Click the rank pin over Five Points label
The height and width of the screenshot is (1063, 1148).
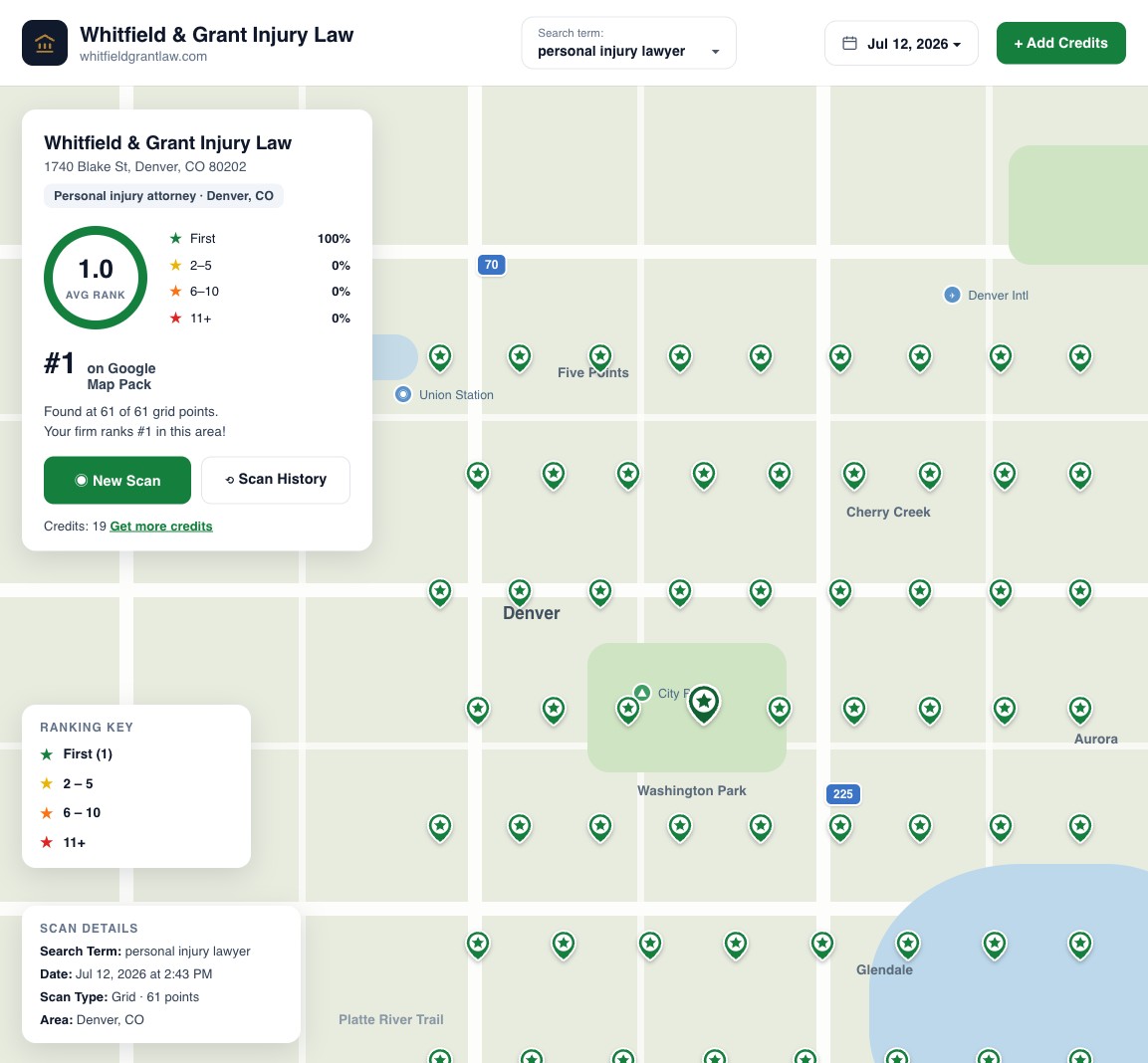(600, 358)
